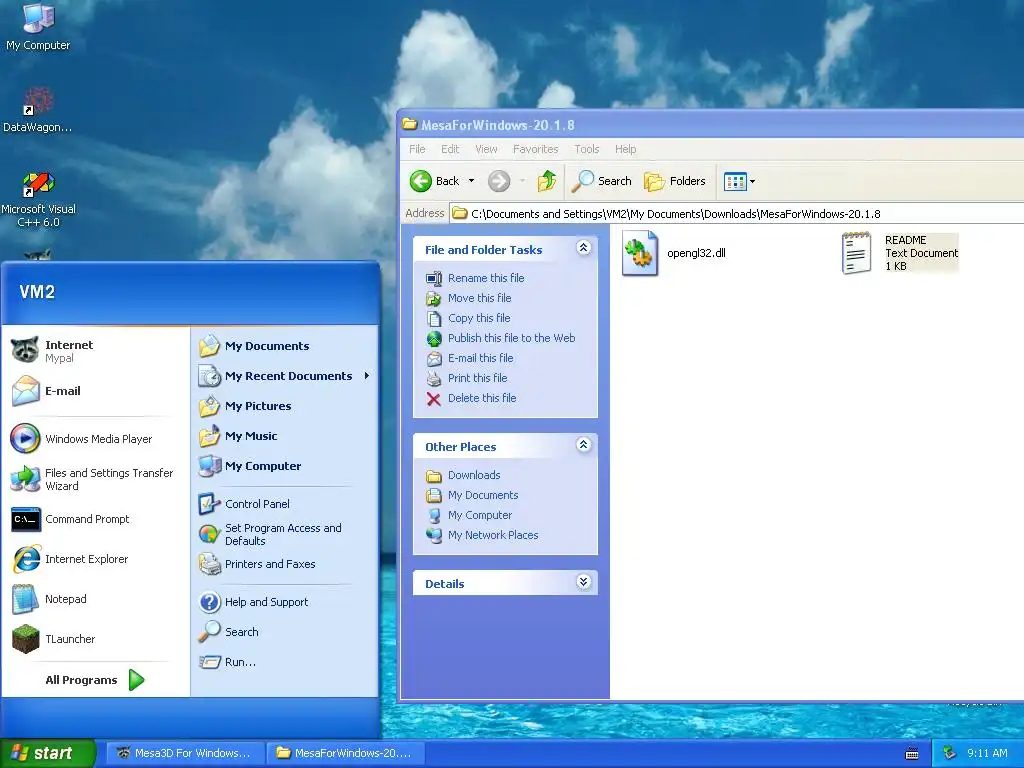
Task: Launch TLauncher from Start menu
Action: [54, 639]
